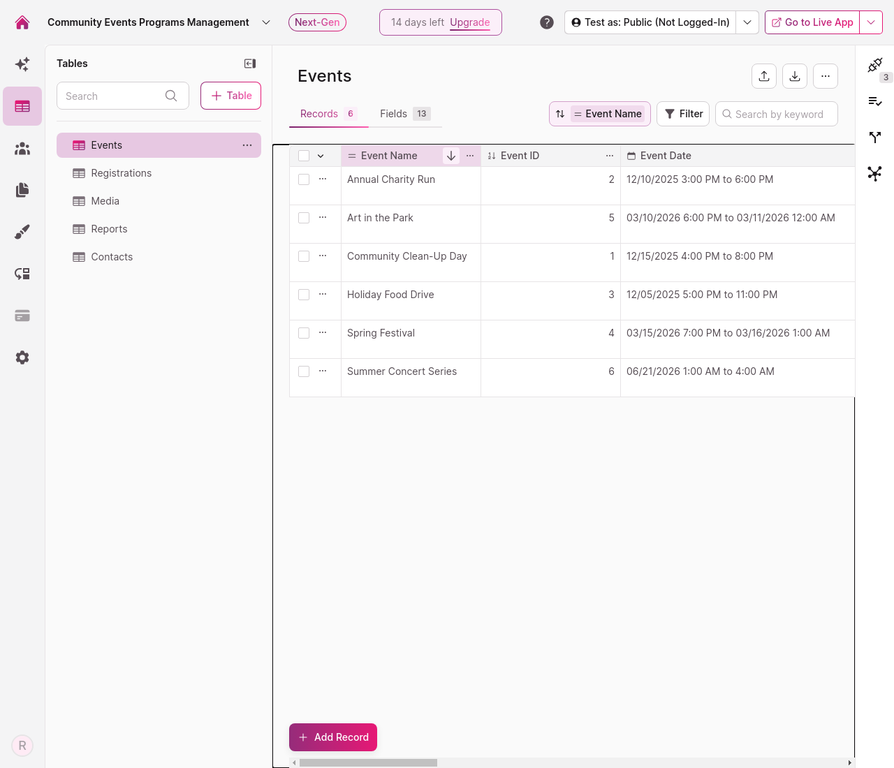Check the Holiday Food Drive row
Viewport: 894px width, 768px height.
click(304, 294)
